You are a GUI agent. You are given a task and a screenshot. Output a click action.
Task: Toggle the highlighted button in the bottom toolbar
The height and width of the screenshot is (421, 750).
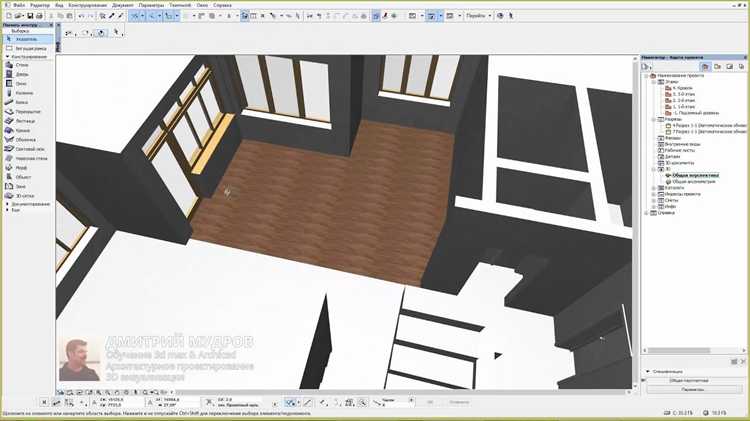(x=290, y=403)
